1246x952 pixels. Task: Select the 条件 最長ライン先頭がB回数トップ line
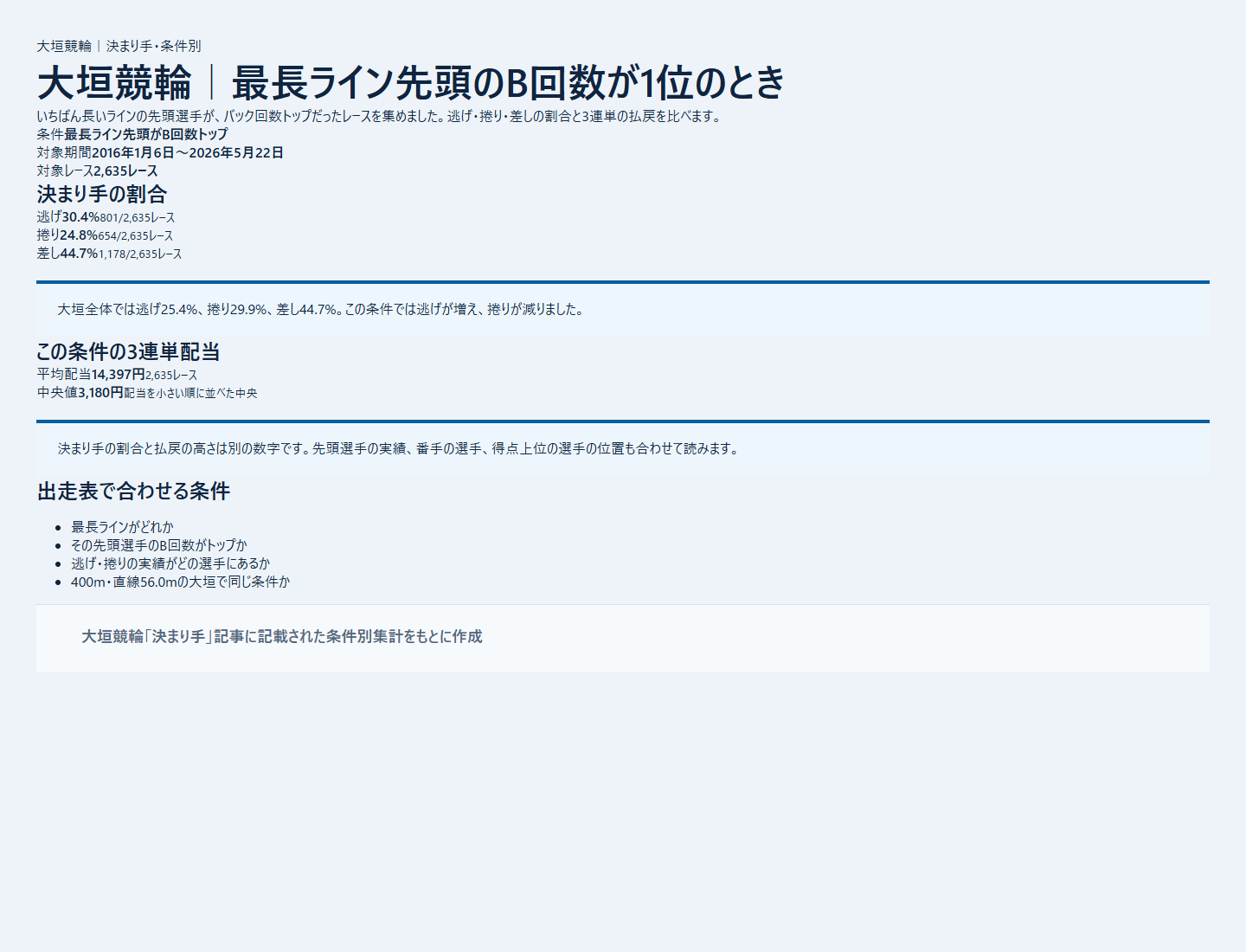(x=132, y=134)
